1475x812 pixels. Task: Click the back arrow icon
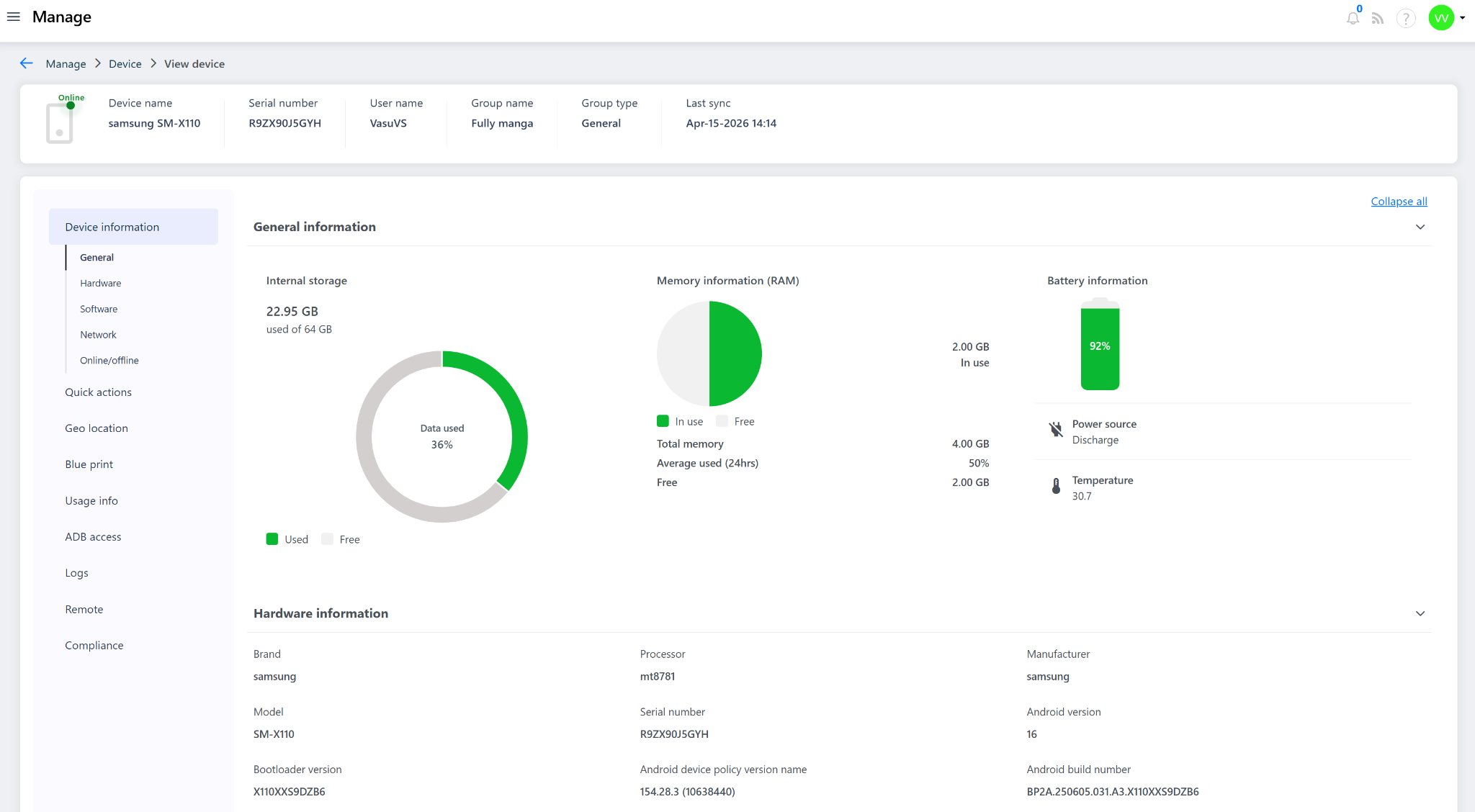tap(27, 63)
